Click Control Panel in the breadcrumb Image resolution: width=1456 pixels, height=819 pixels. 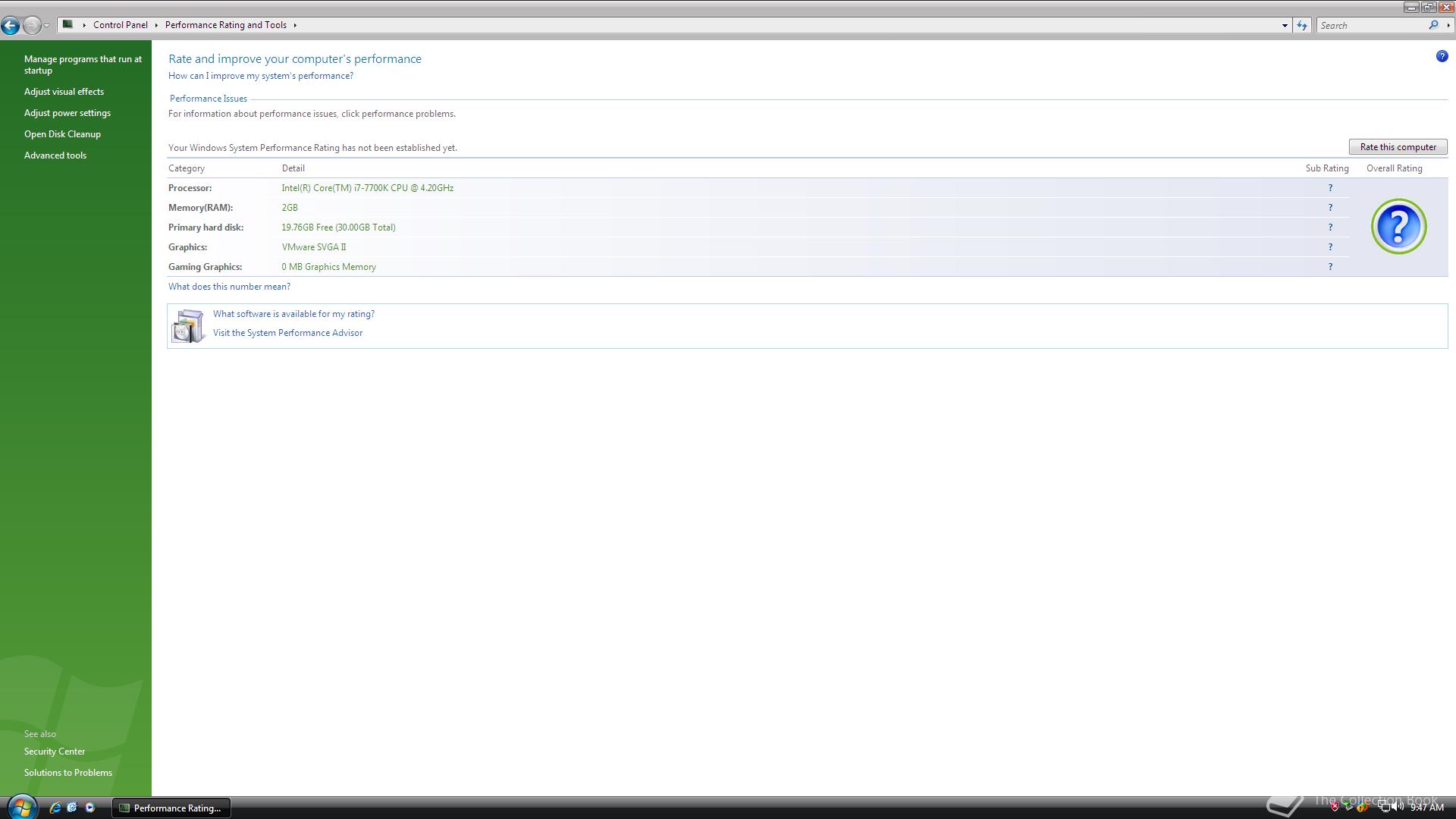(120, 25)
